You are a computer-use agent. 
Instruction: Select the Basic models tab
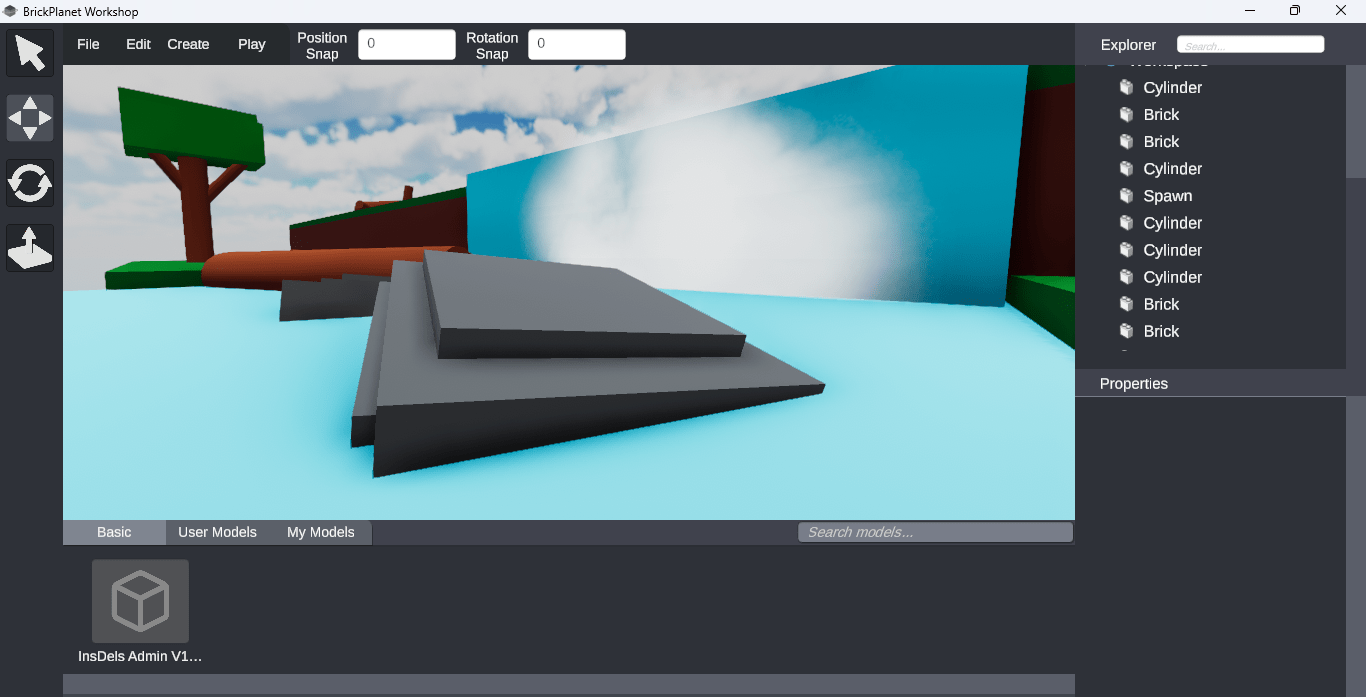(114, 532)
